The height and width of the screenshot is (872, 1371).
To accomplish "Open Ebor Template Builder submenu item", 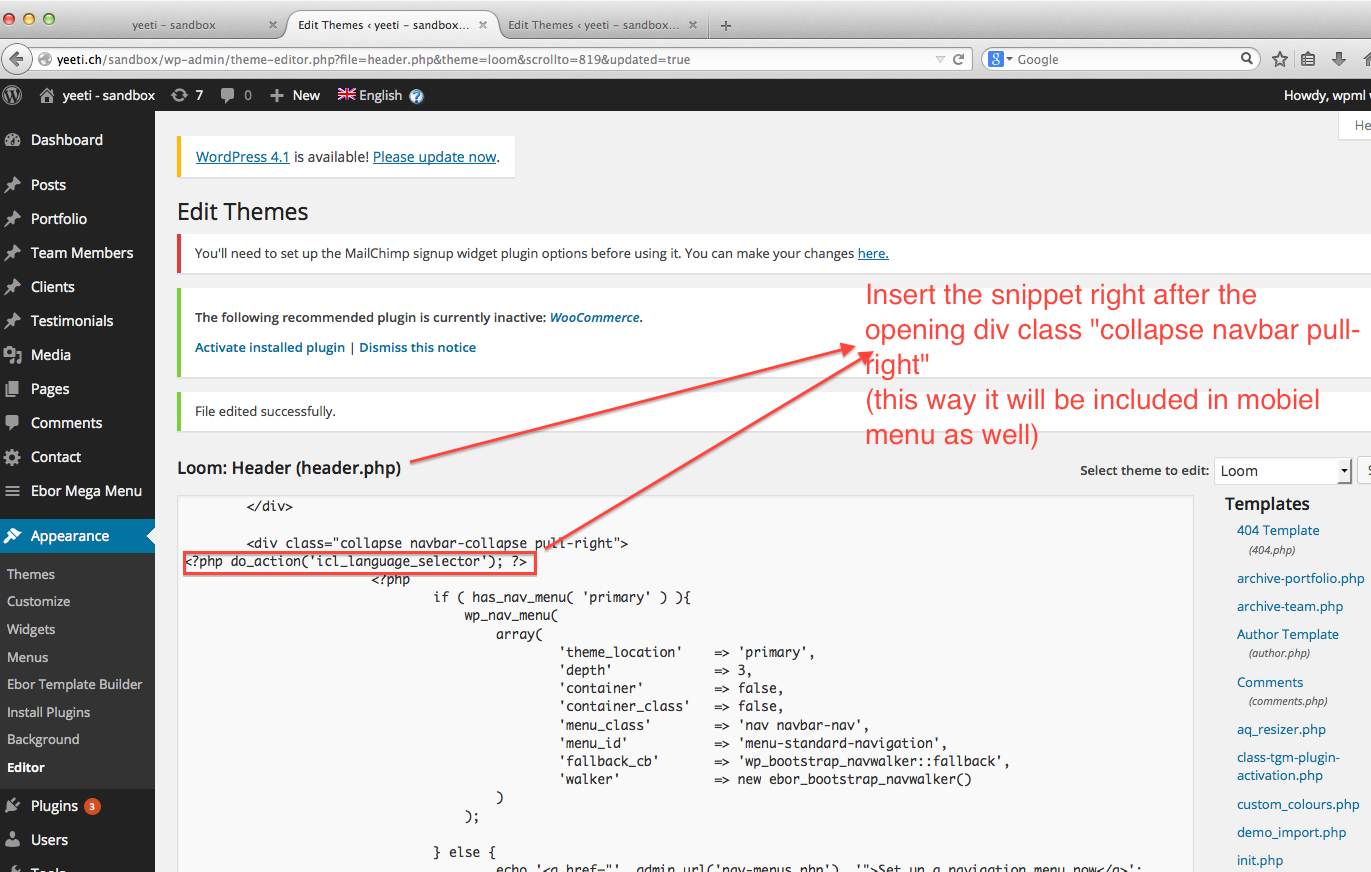I will (x=75, y=685).
